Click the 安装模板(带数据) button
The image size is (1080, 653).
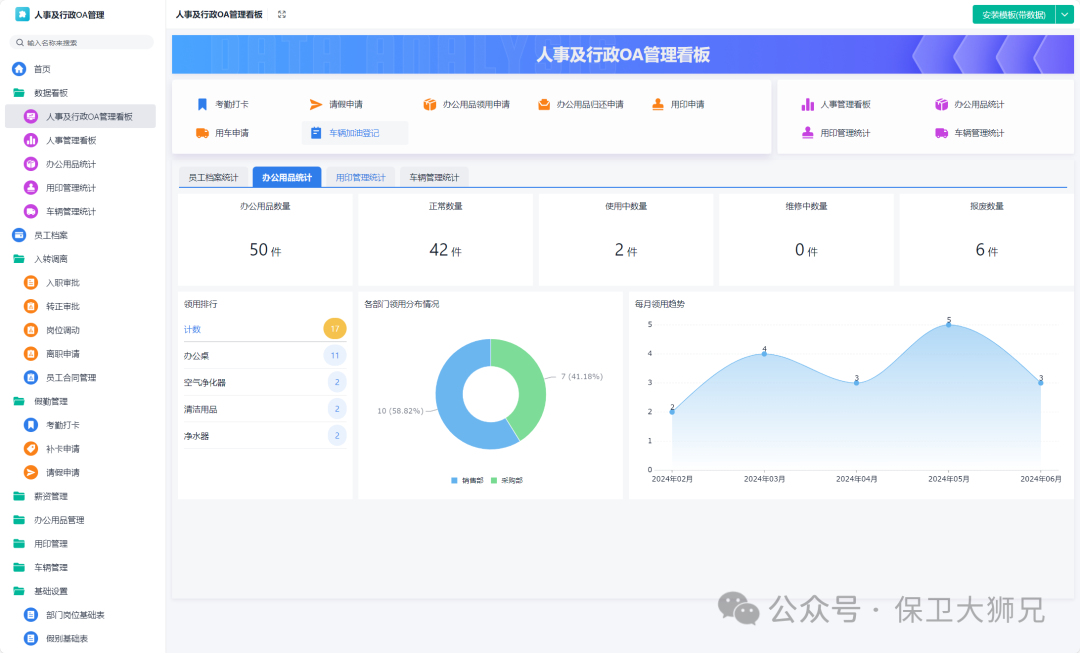click(x=1013, y=15)
